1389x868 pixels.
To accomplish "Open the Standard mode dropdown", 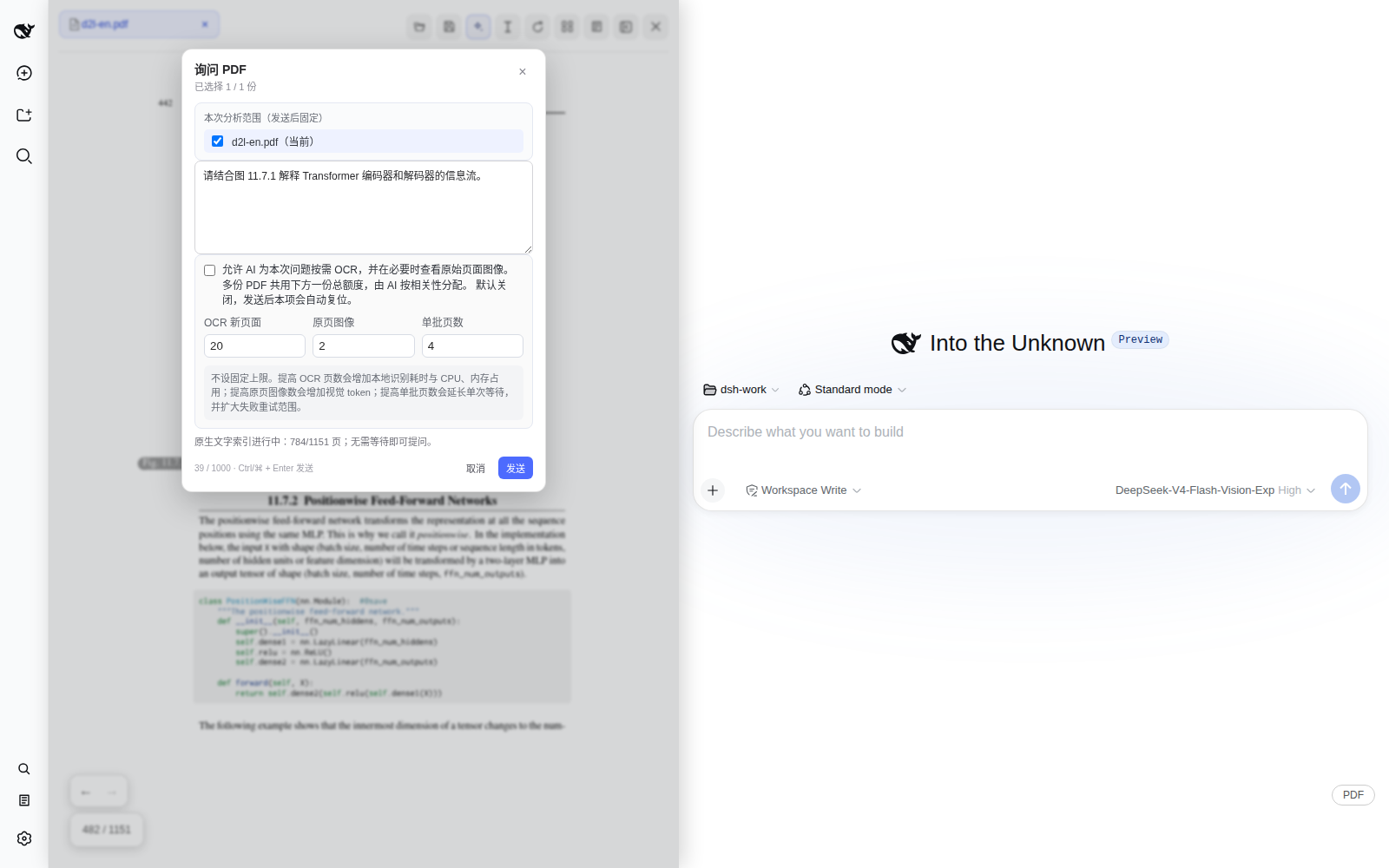I will [852, 390].
